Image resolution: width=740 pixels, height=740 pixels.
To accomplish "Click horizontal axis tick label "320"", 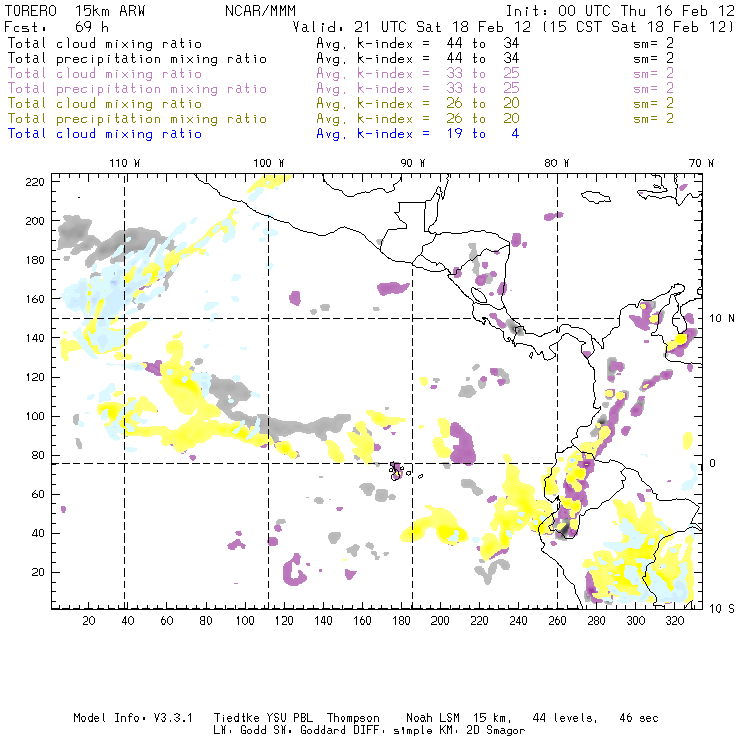I will point(675,621).
